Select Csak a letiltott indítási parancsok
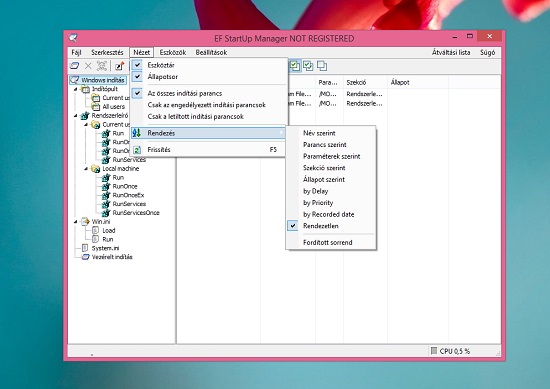Screen dimensions: 550x389 click(208, 116)
